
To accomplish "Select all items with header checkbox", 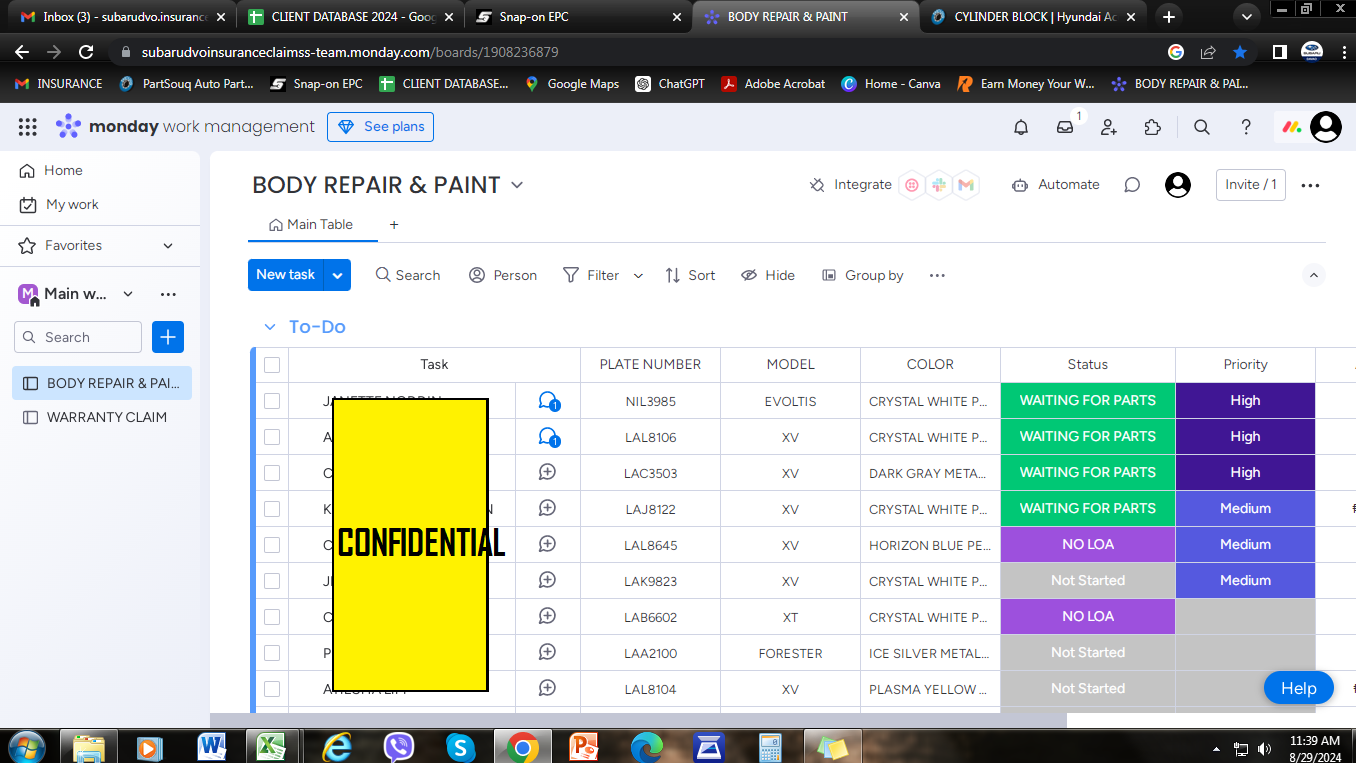I will click(272, 365).
